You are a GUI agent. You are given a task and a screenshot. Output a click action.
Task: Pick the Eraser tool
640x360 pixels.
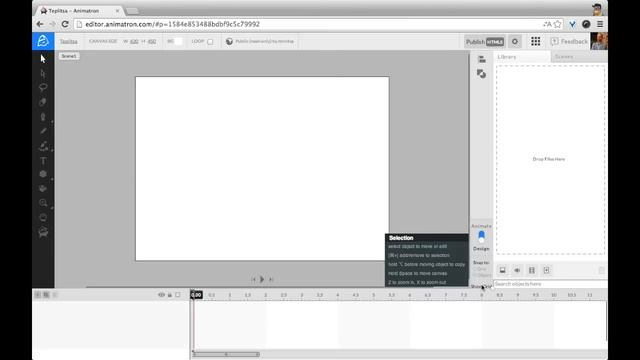[43, 102]
